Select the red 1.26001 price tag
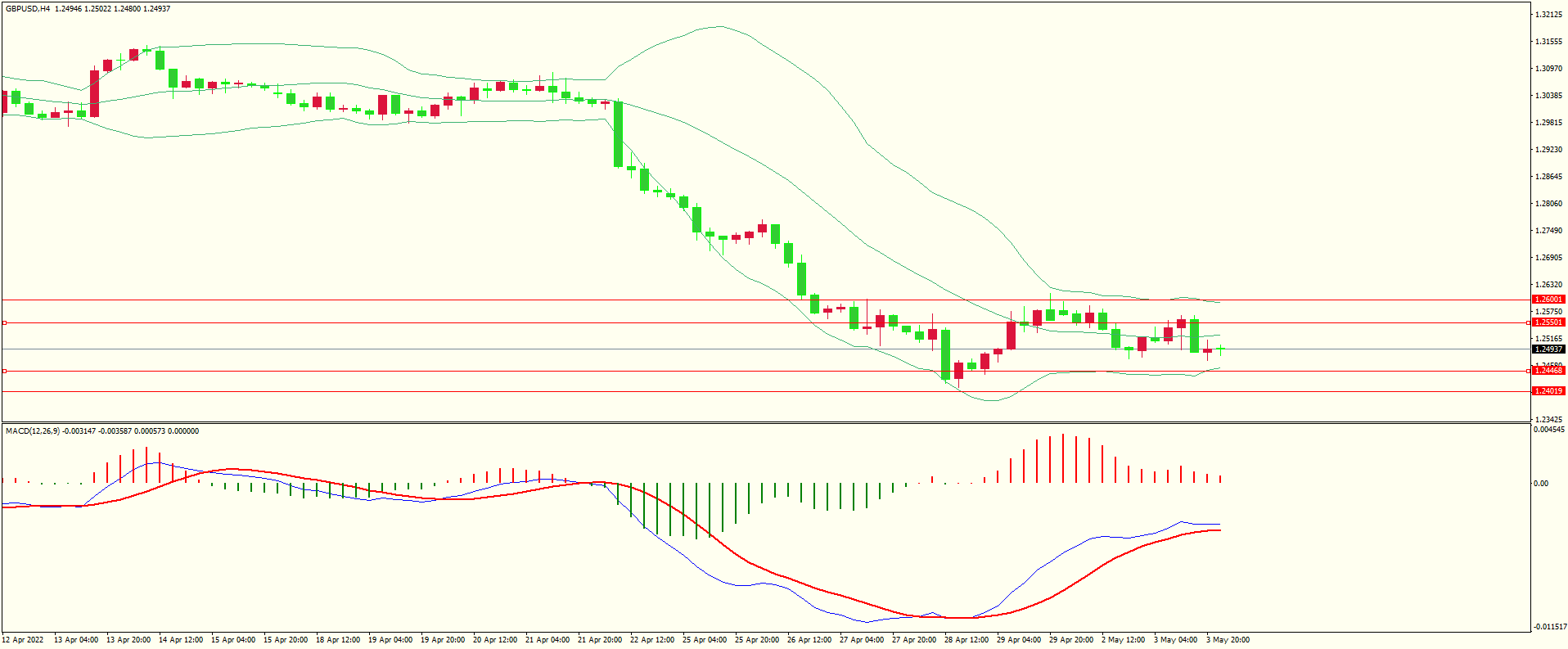Viewport: 1568px width, 649px height. click(1548, 300)
